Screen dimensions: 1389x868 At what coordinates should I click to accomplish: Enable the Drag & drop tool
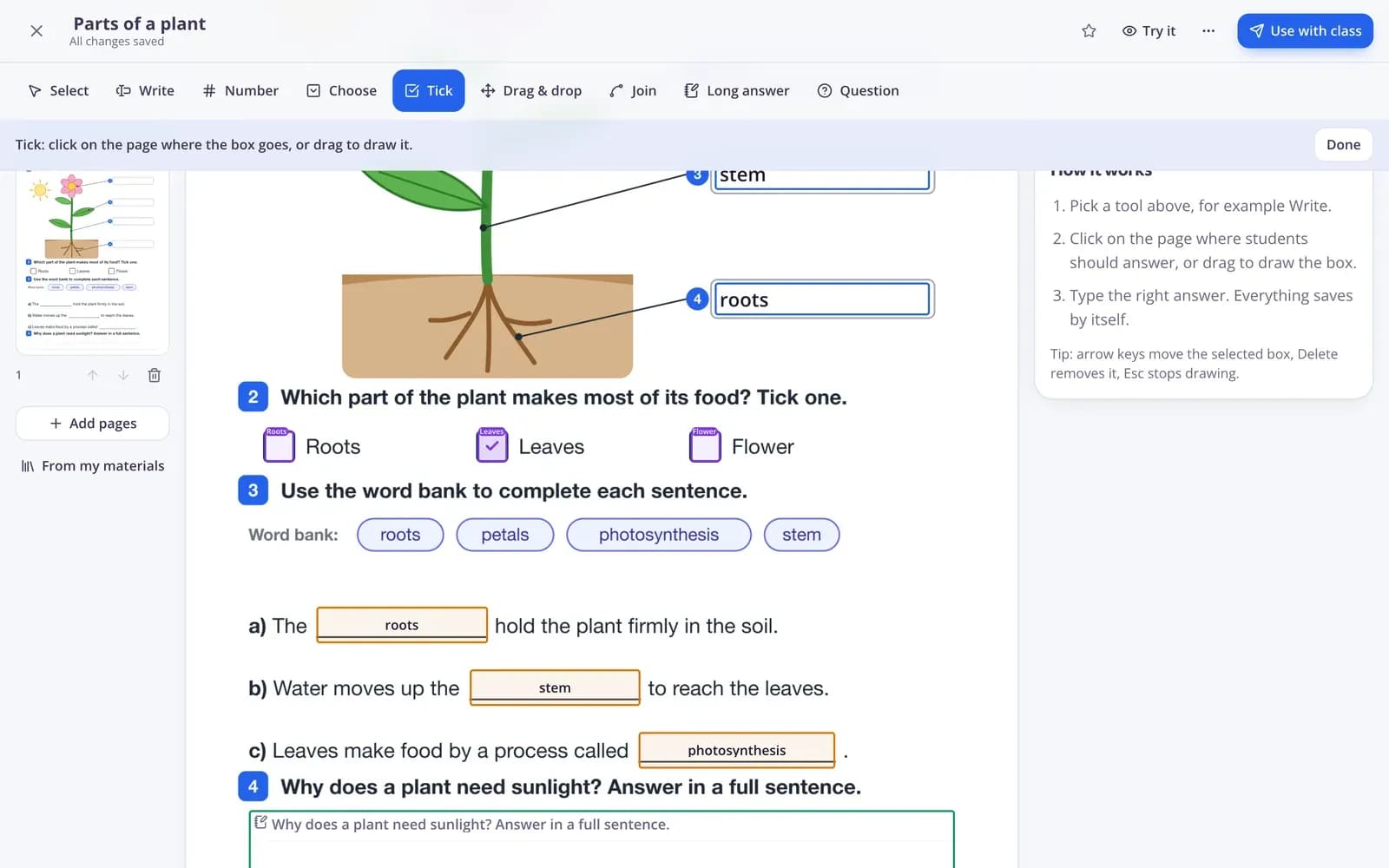point(531,91)
